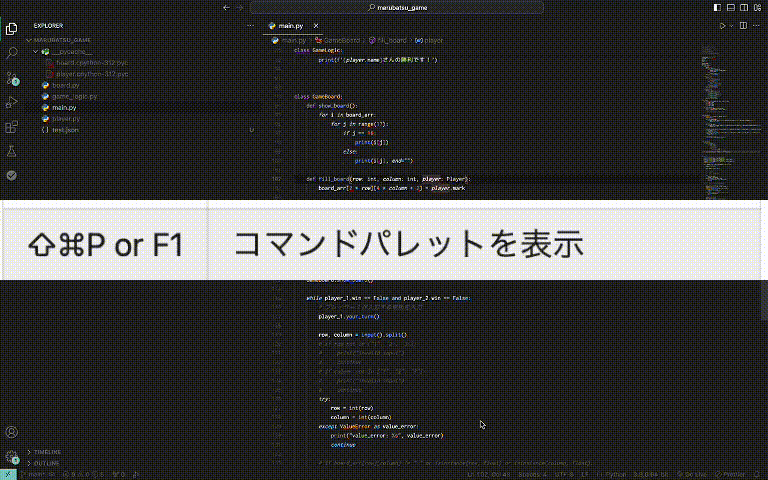768x480 pixels.
Task: Toggle the bottom panel layout icon
Action: (x=731, y=7)
